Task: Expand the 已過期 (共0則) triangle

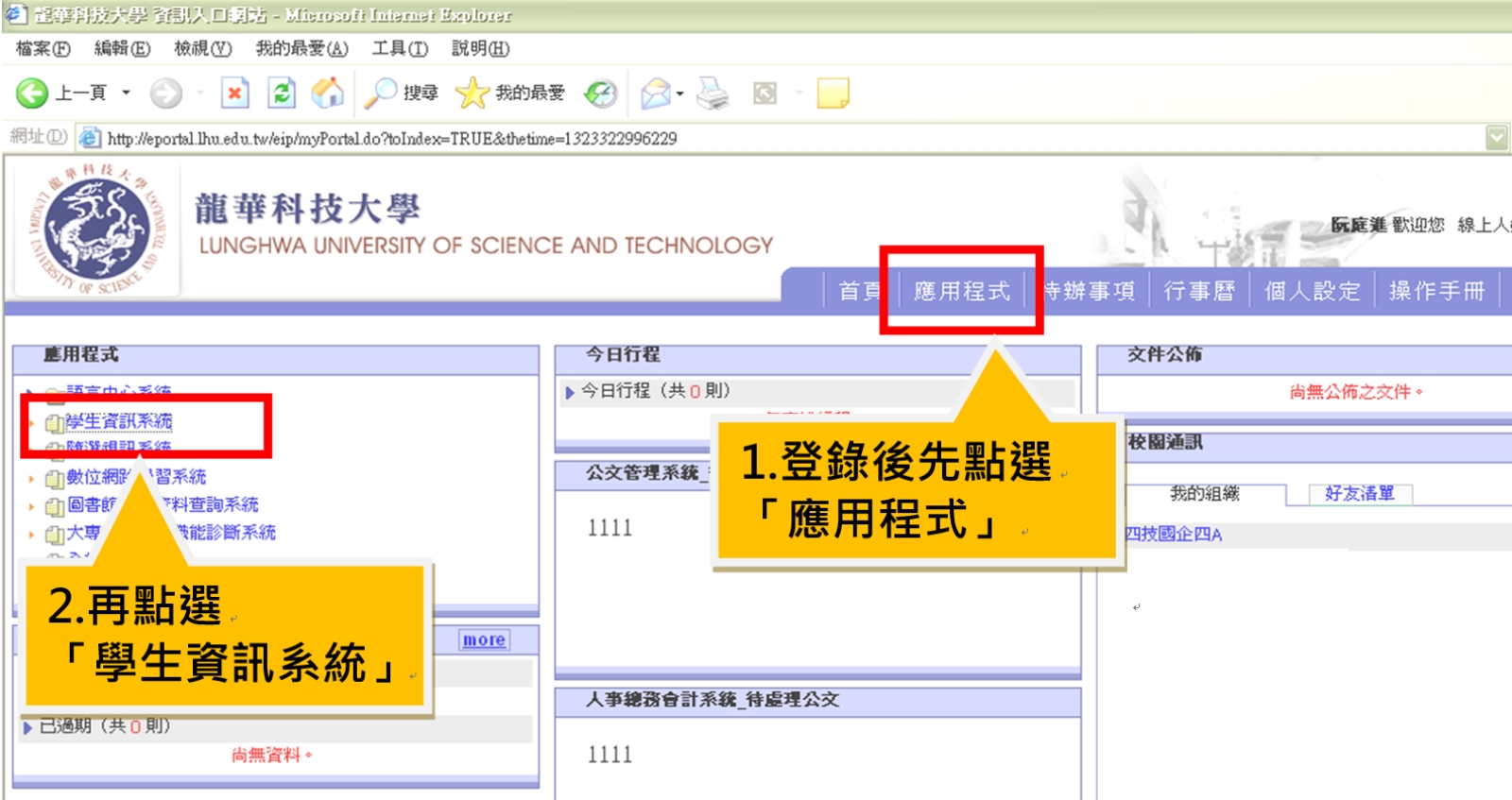Action: pos(27,727)
